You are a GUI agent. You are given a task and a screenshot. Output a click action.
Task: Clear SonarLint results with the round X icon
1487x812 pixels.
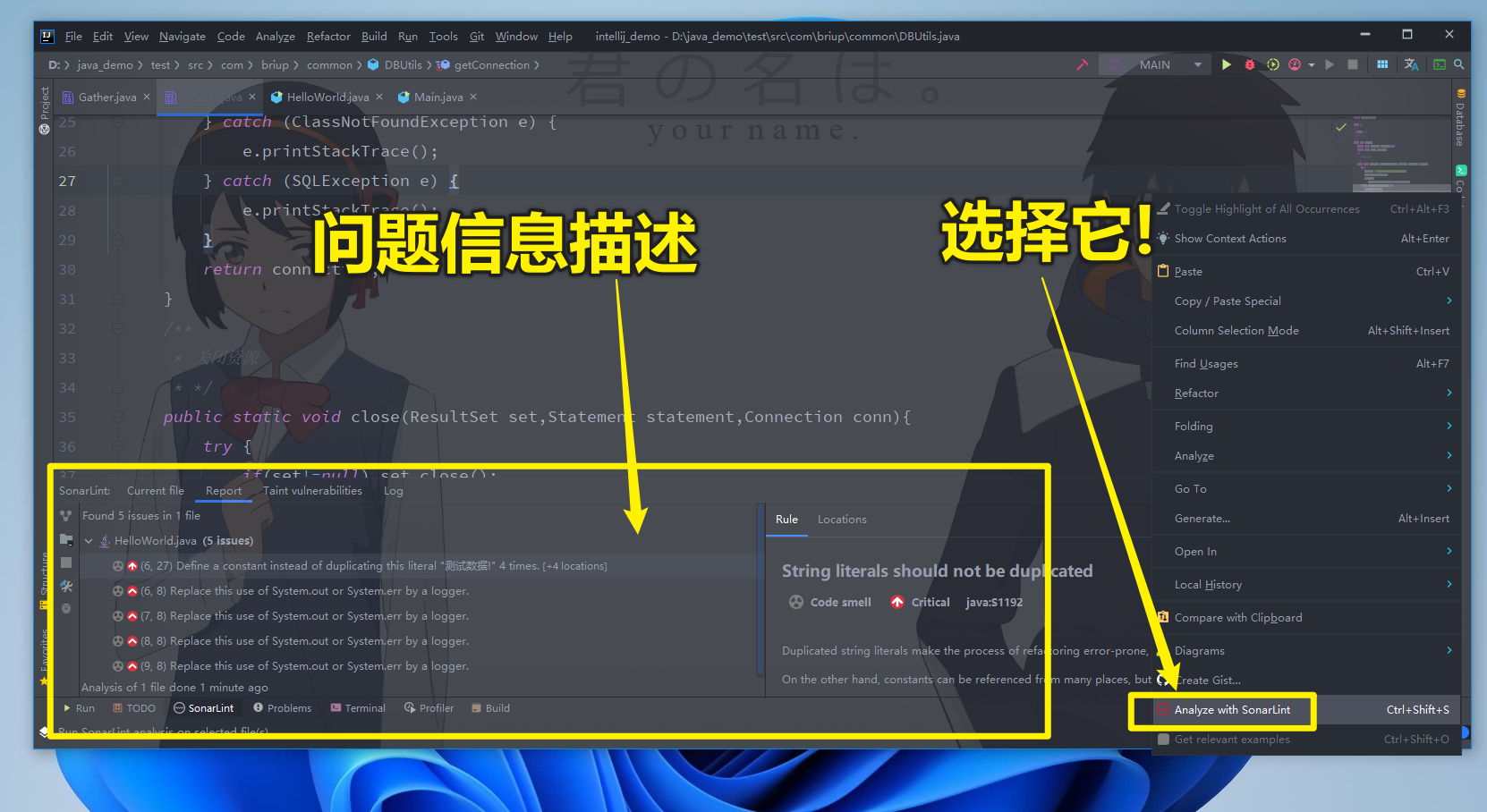(x=66, y=608)
